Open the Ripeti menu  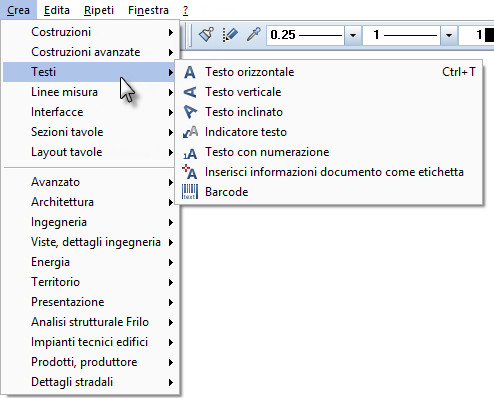coord(99,10)
